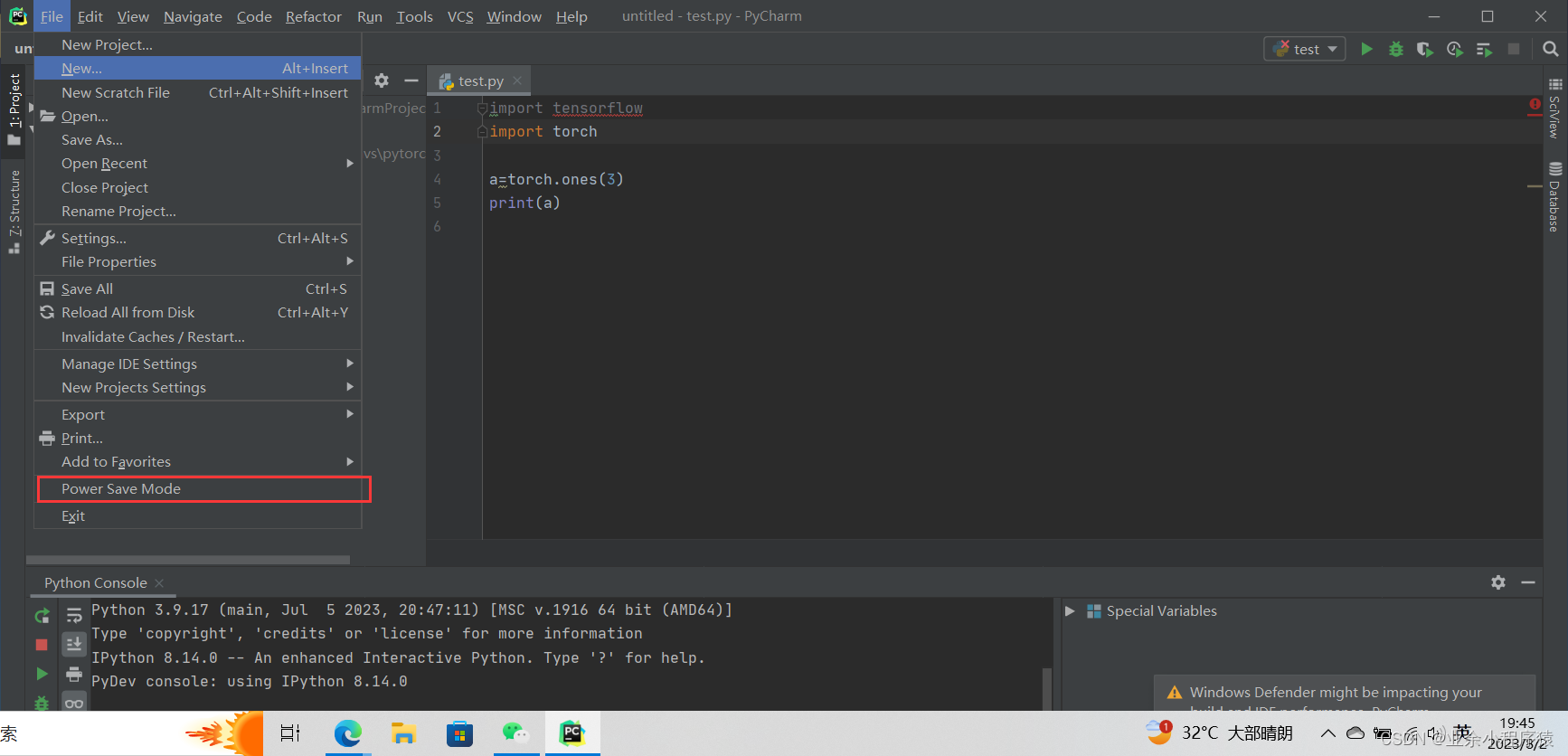This screenshot has width=1568, height=756.
Task: Run test with coverage
Action: (x=1425, y=49)
